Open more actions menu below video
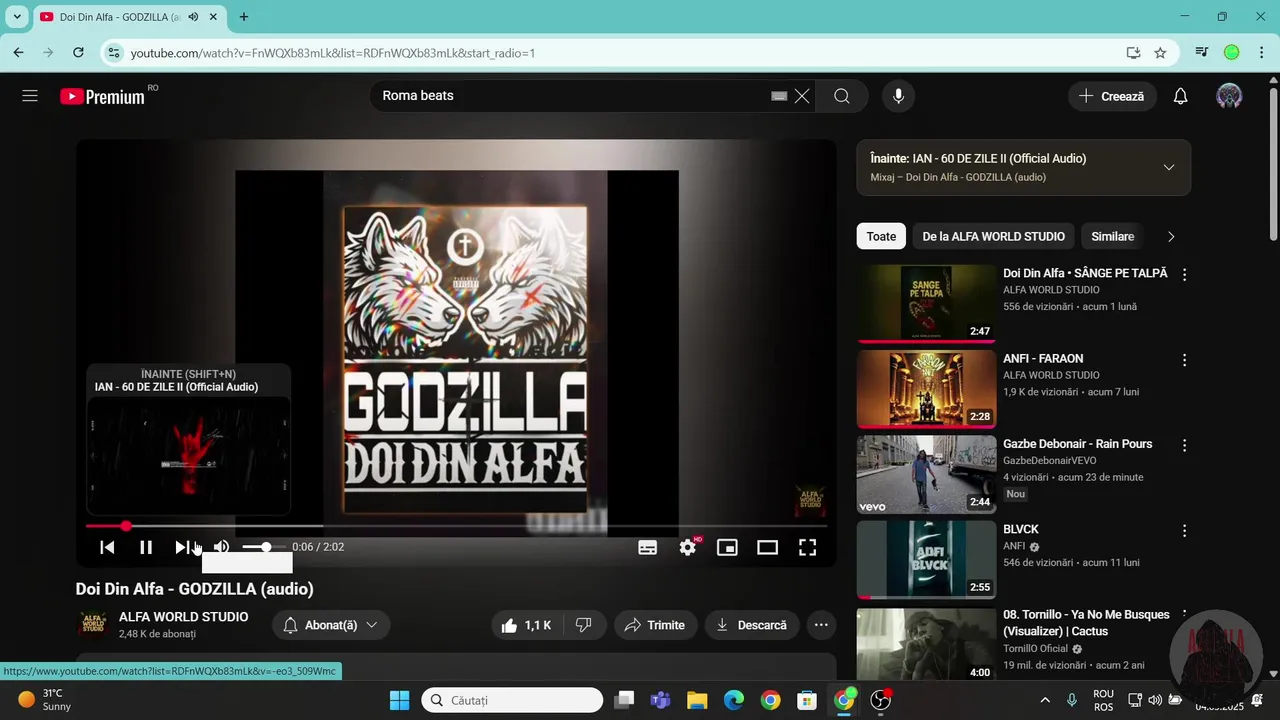This screenshot has width=1280, height=720. (x=821, y=625)
